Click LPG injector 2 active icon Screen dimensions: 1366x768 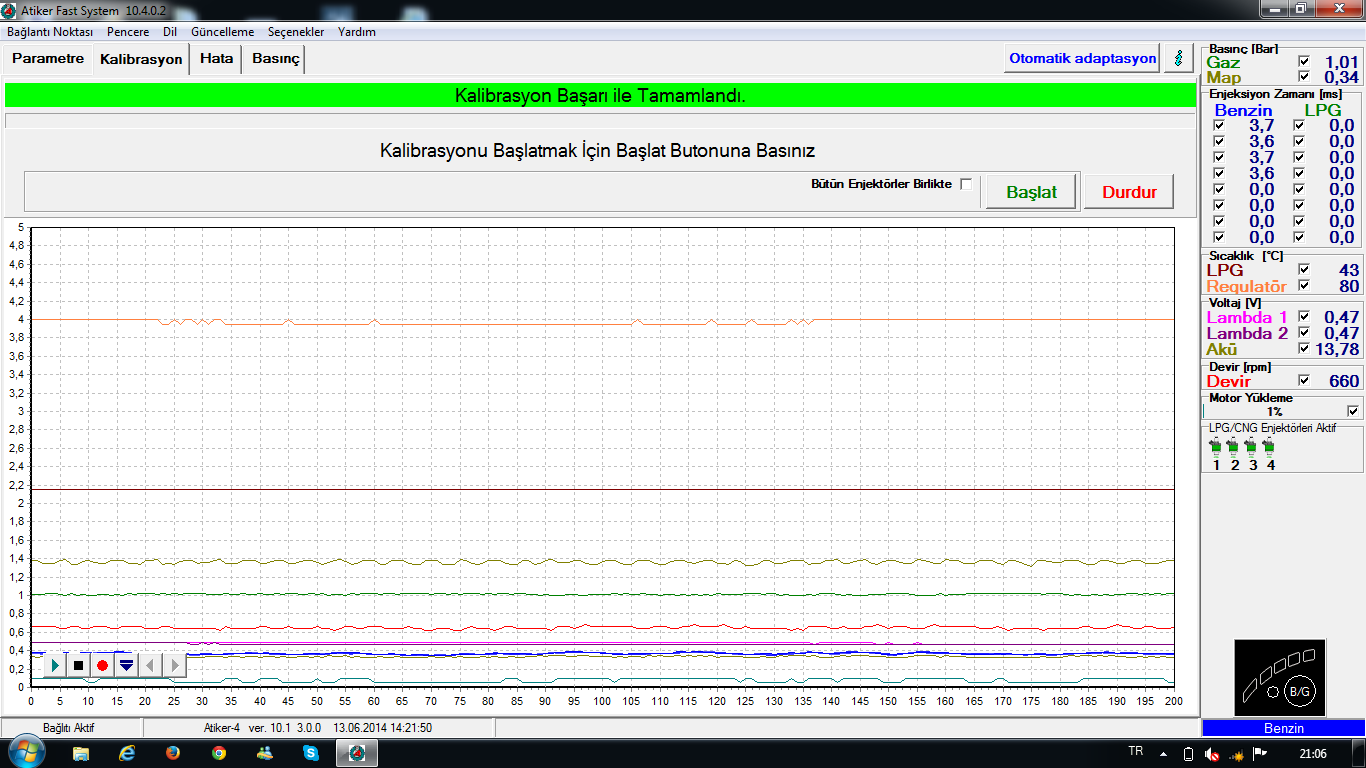click(1234, 447)
